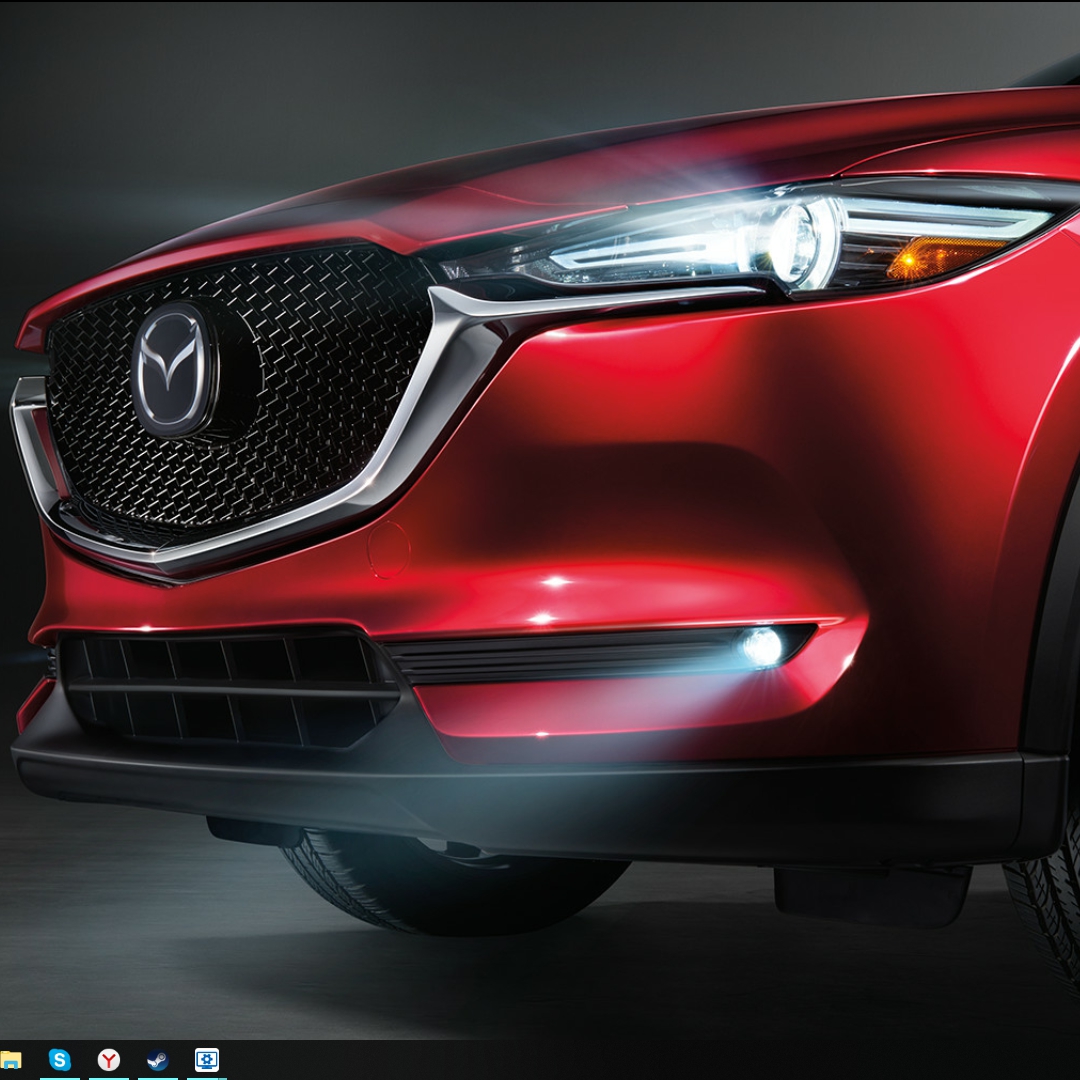Open File Explorer from the taskbar
The width and height of the screenshot is (1080, 1080).
10,1060
